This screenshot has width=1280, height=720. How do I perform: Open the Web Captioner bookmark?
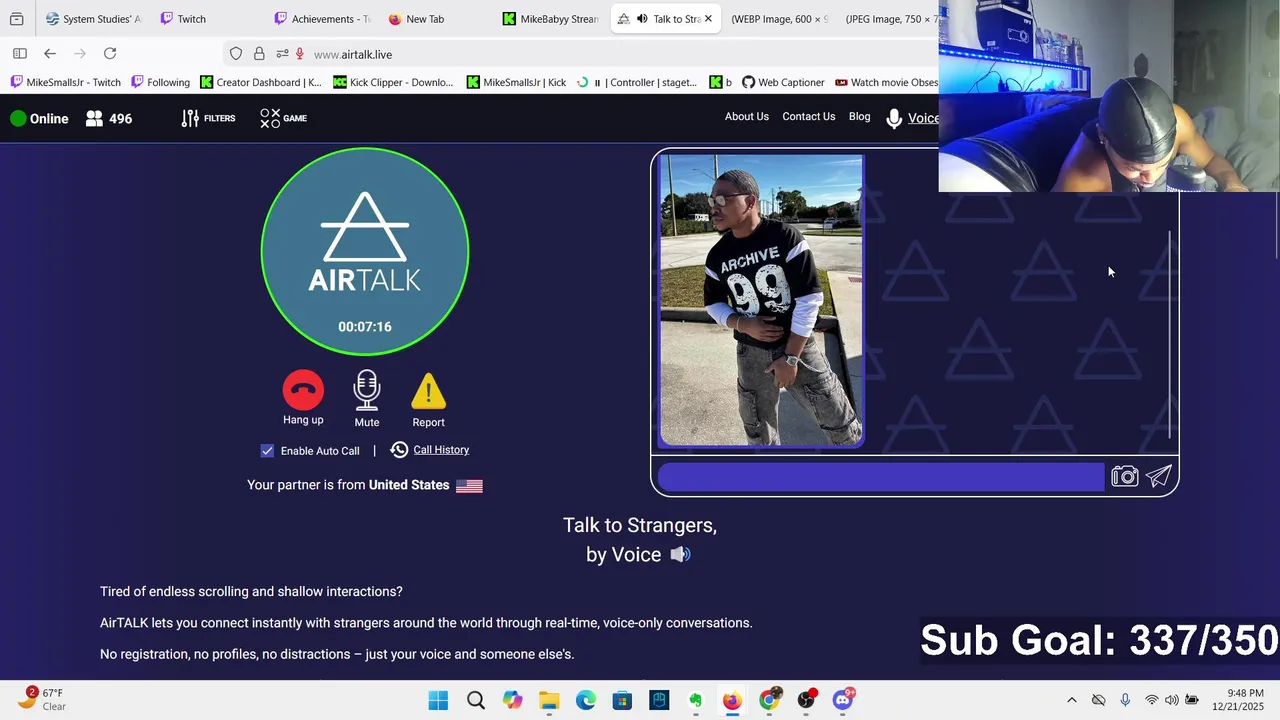(x=783, y=83)
